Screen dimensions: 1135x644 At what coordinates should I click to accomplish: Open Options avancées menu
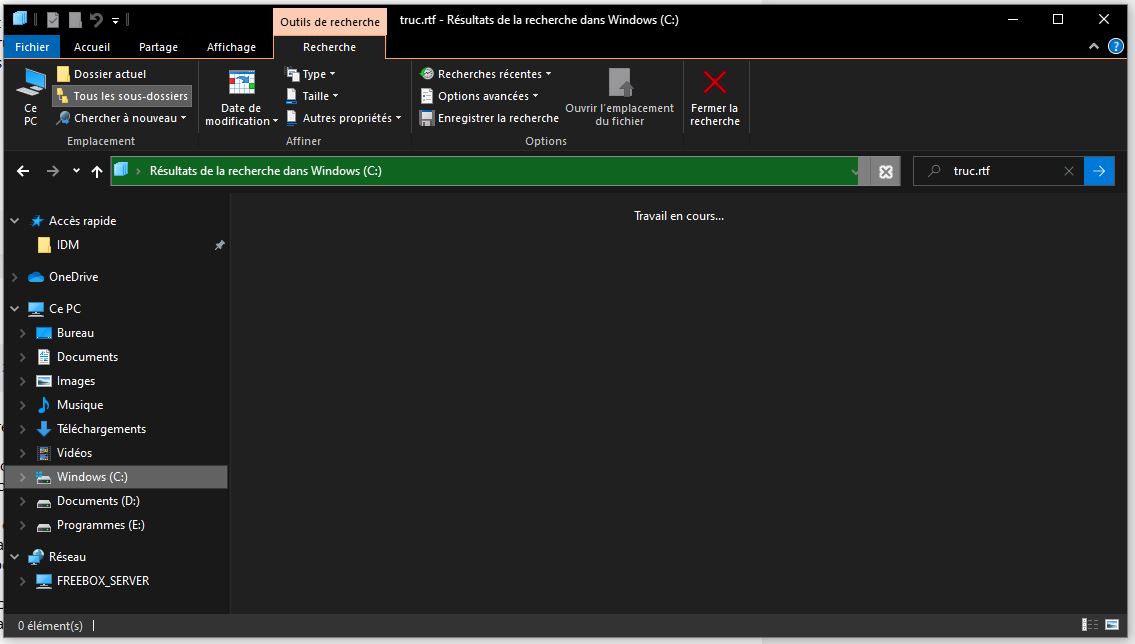[479, 96]
